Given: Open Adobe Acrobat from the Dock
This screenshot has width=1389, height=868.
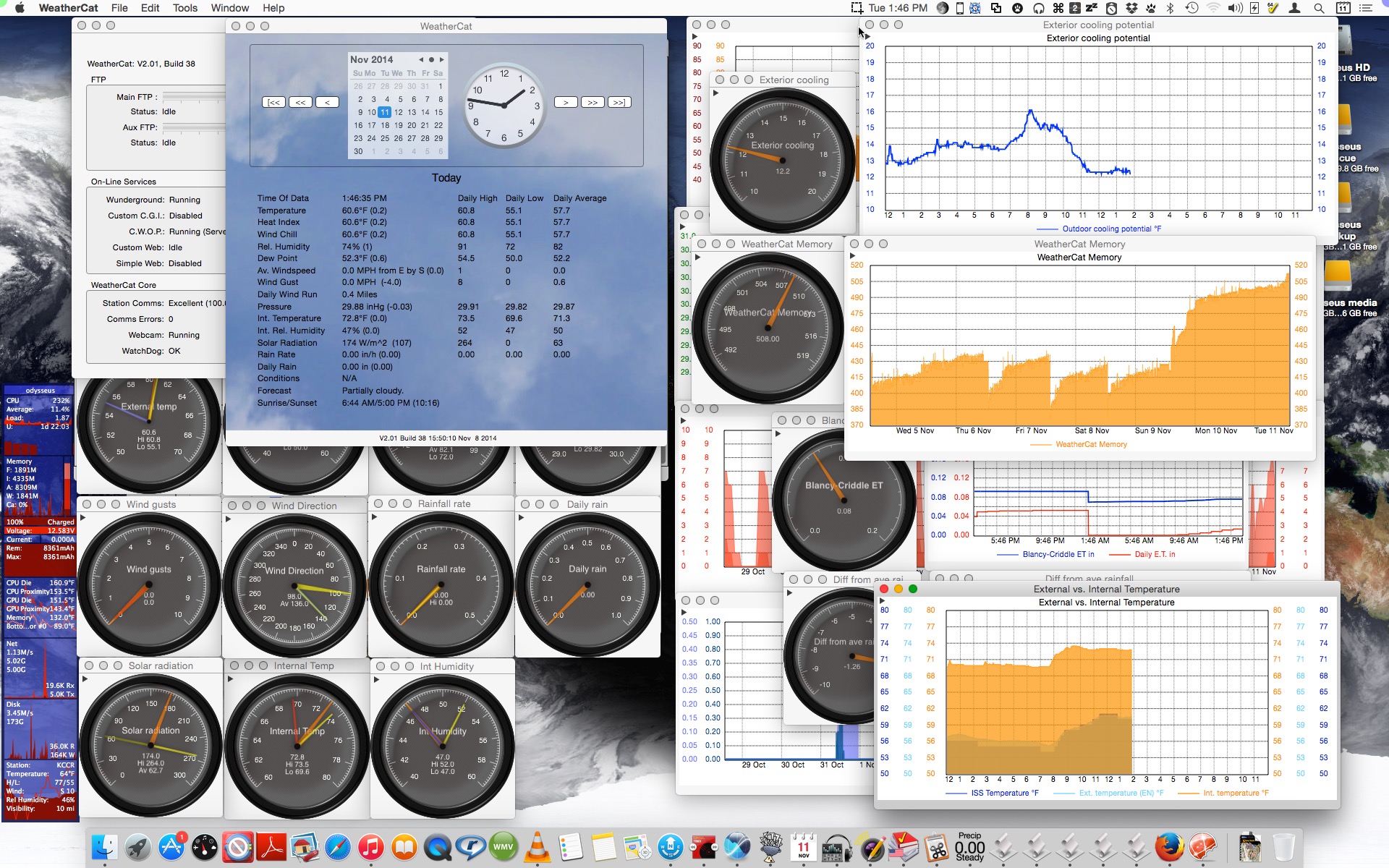Looking at the screenshot, I should pyautogui.click(x=271, y=847).
